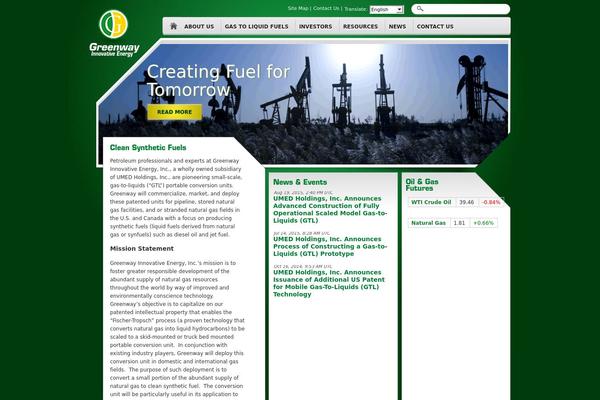Screen dimensions: 600x400
Task: Click the Oct 16, 2014 news date
Action: [x=303, y=266]
